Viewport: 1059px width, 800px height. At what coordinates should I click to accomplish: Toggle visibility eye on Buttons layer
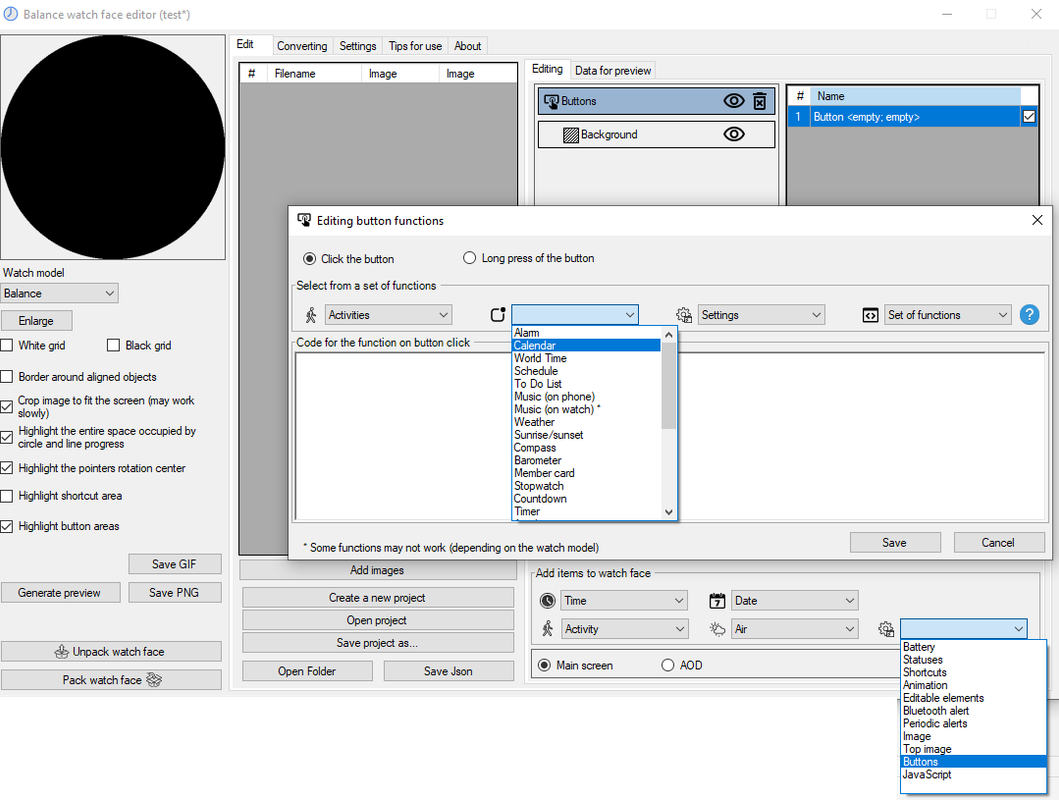733,101
